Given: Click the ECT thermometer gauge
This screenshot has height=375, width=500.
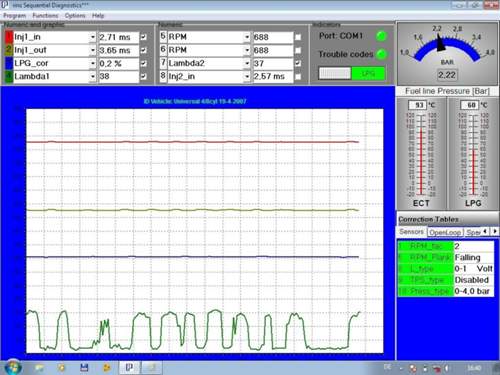Looking at the screenshot, I should coord(421,154).
